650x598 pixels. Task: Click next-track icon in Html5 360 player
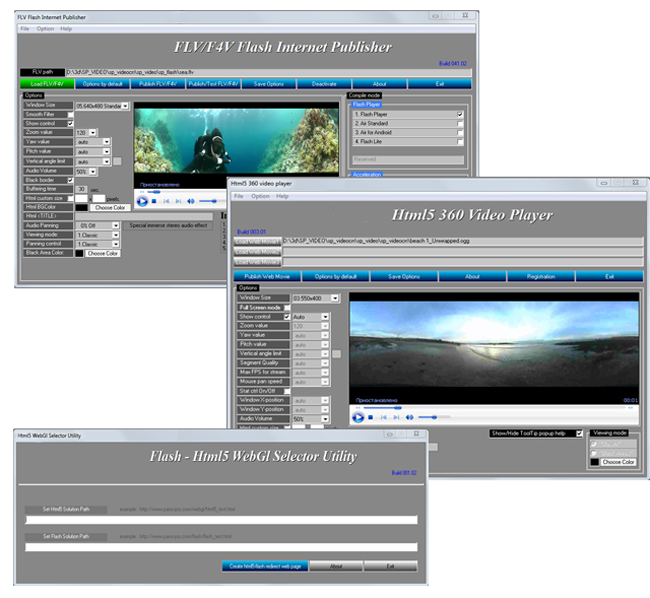point(396,417)
